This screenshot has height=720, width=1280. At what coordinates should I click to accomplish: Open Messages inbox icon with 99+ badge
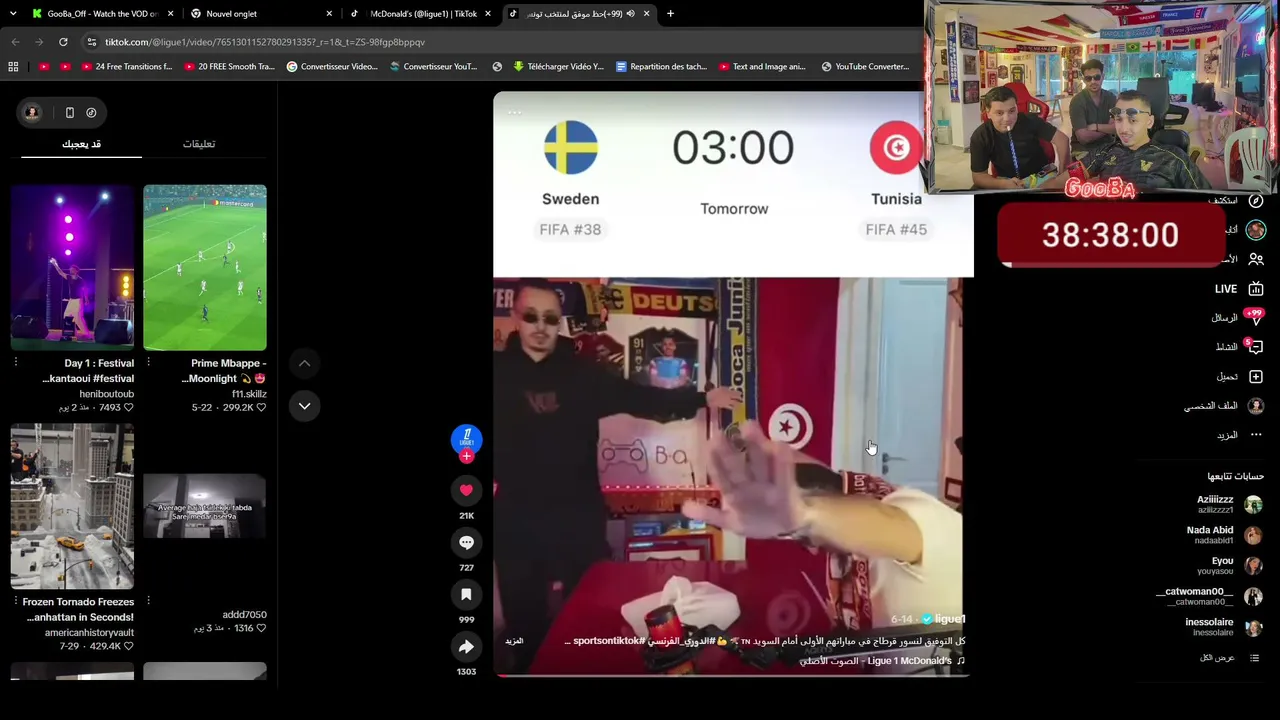[x=1256, y=318]
